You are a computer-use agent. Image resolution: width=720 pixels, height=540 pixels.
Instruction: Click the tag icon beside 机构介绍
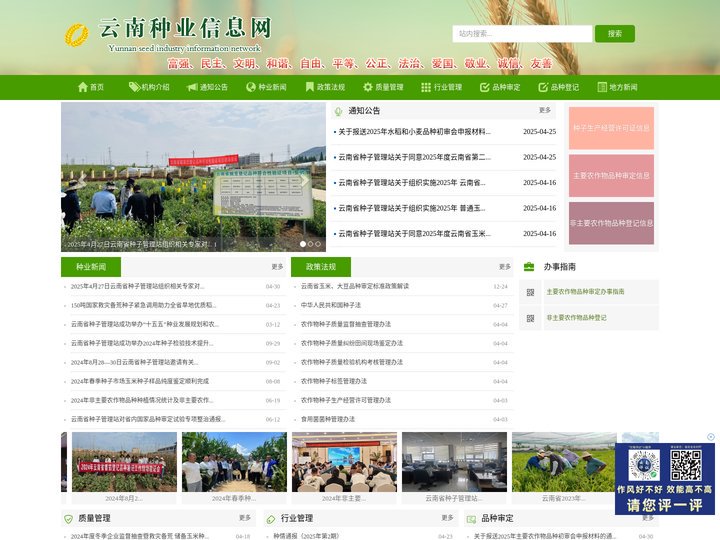pyautogui.click(x=134, y=87)
